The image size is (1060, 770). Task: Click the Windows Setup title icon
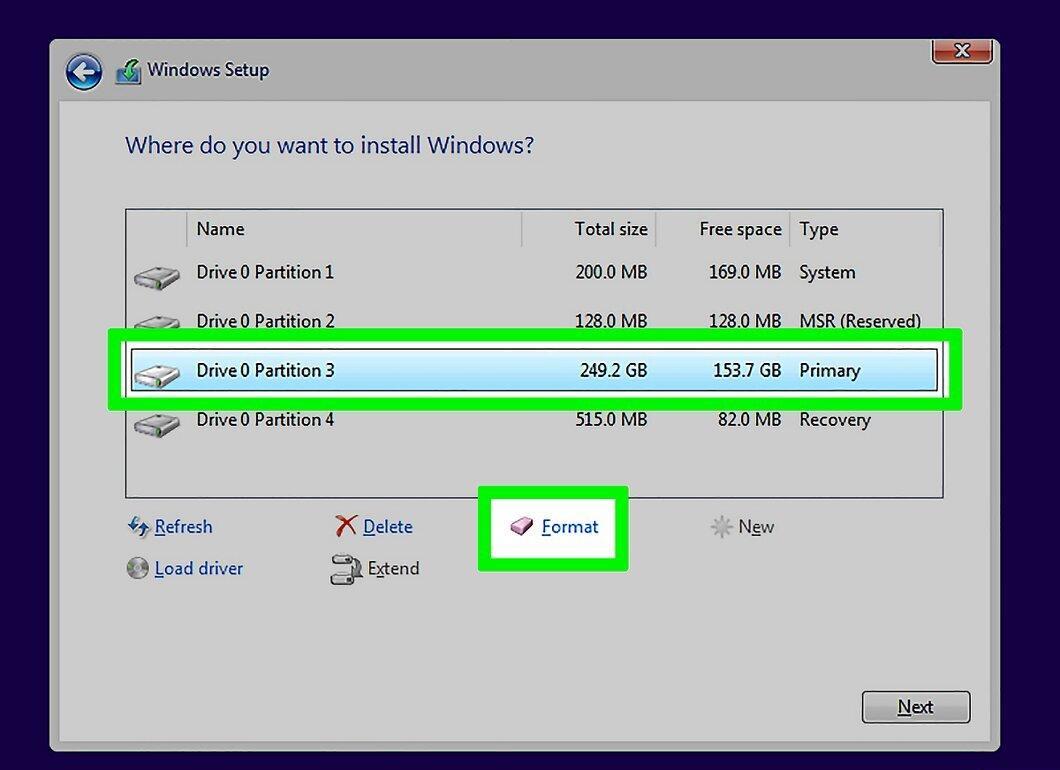pyautogui.click(x=128, y=72)
